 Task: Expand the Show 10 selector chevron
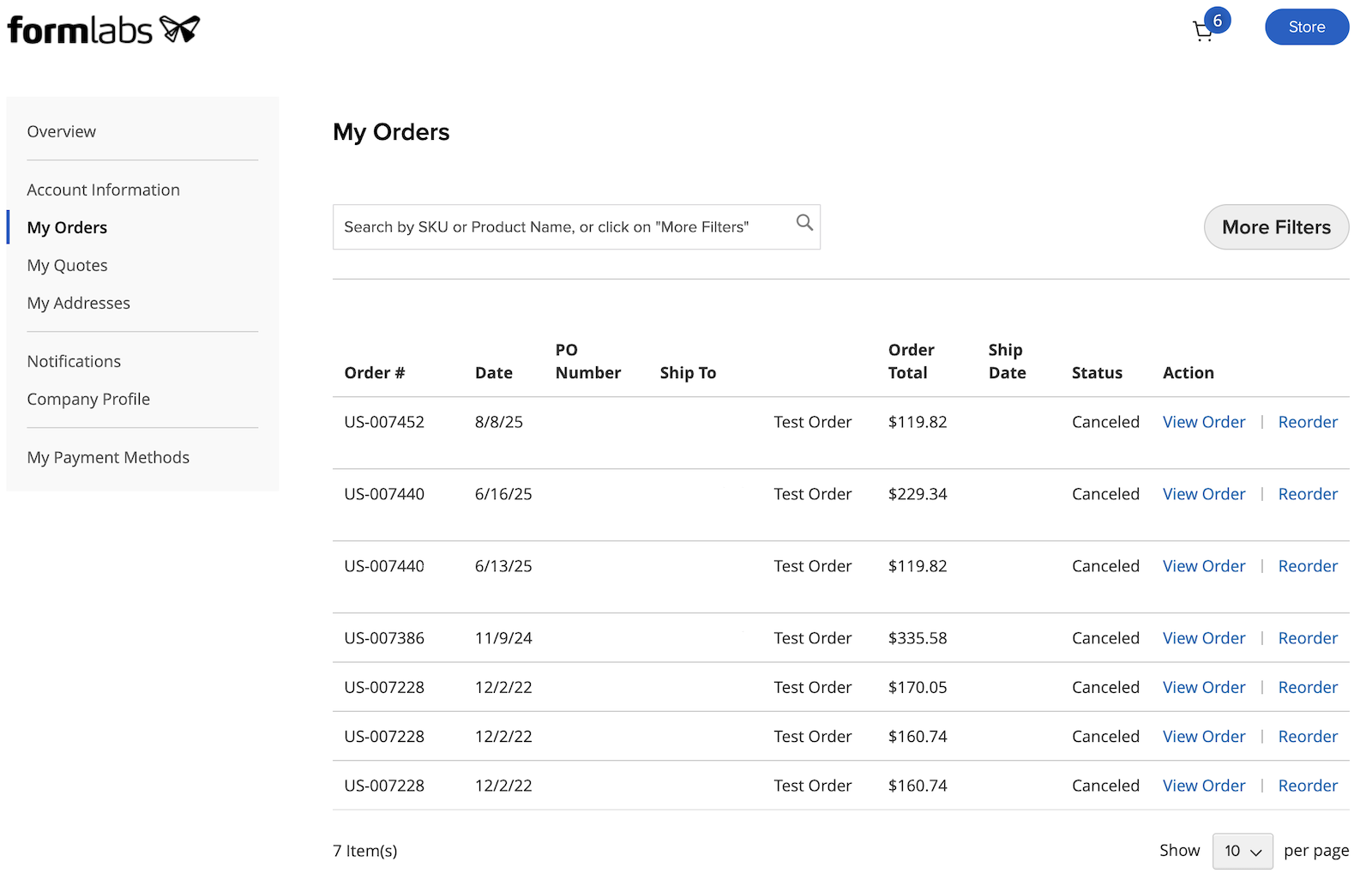pyautogui.click(x=1255, y=852)
